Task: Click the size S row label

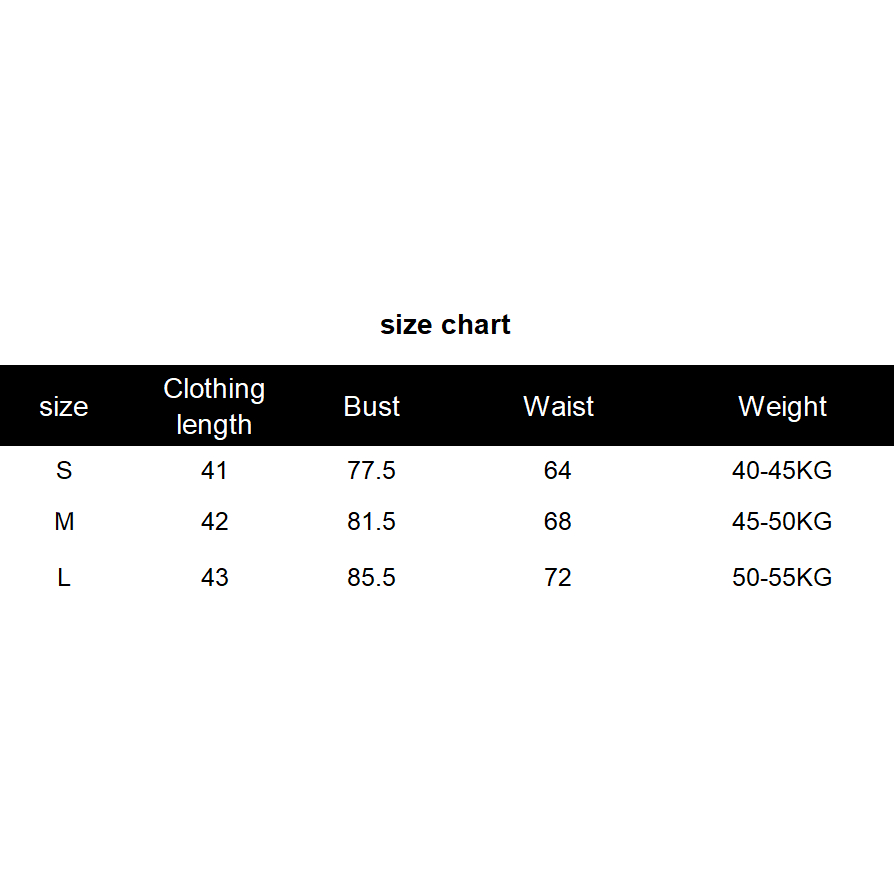Action: click(x=64, y=470)
